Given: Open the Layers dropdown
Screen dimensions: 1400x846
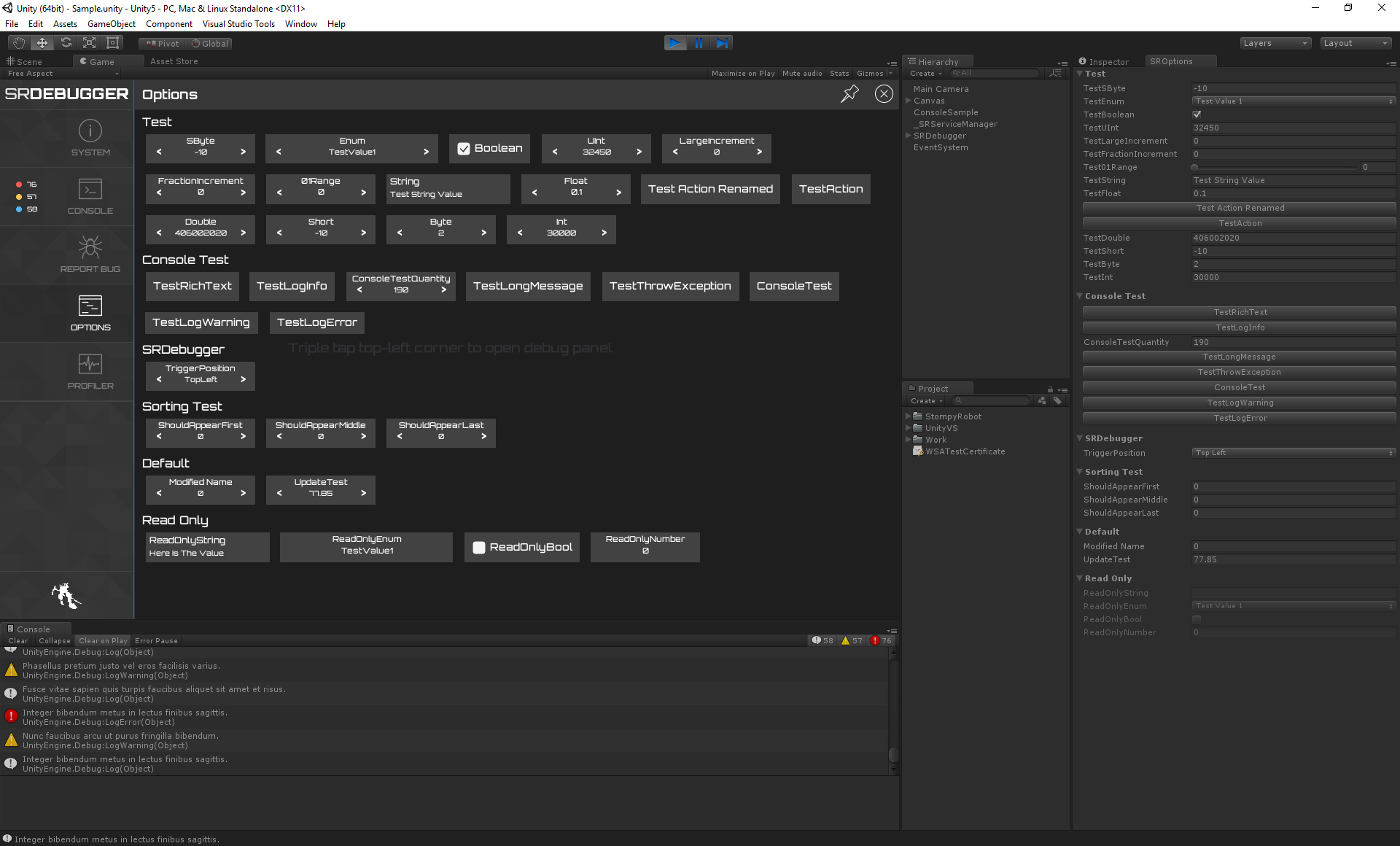Looking at the screenshot, I should point(1275,43).
